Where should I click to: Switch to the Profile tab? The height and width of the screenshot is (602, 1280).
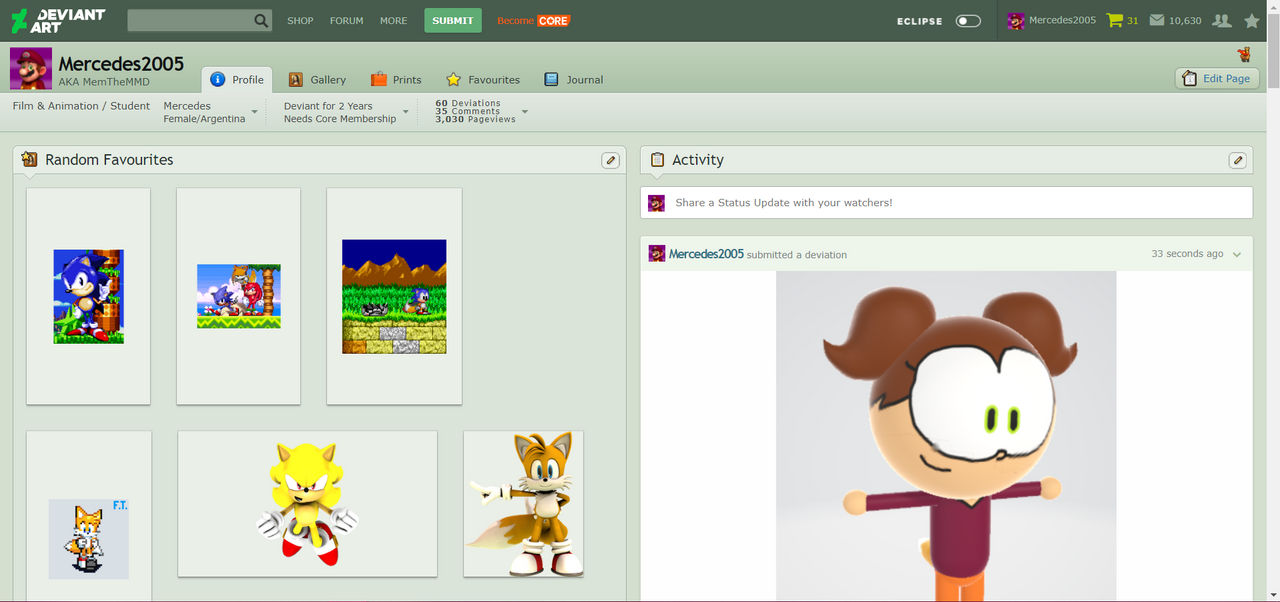point(237,80)
